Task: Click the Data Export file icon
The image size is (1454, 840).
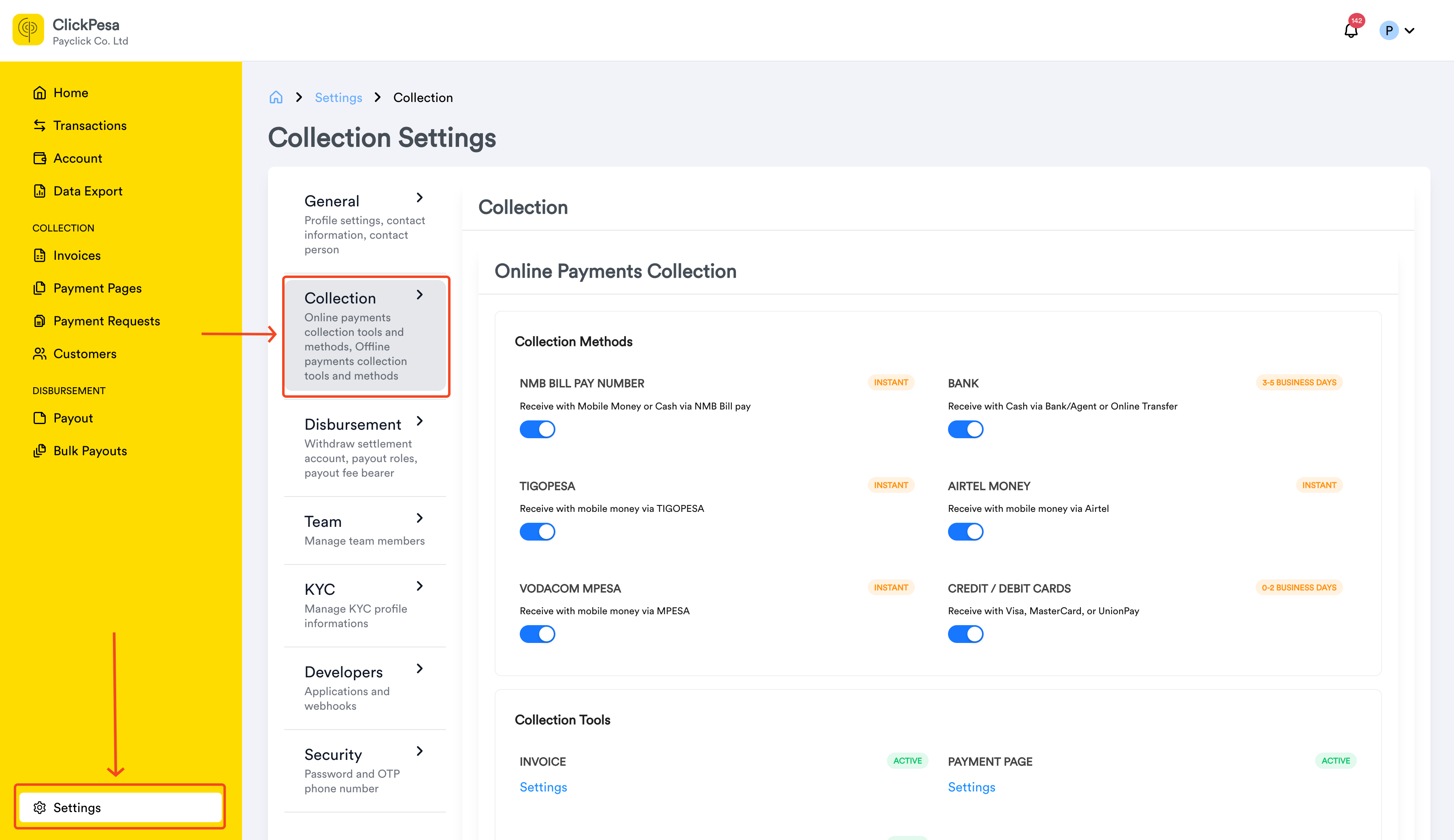Action: pyautogui.click(x=39, y=191)
